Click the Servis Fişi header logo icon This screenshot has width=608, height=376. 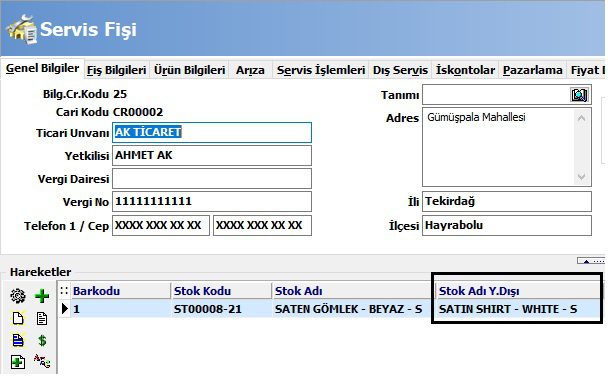tap(22, 29)
